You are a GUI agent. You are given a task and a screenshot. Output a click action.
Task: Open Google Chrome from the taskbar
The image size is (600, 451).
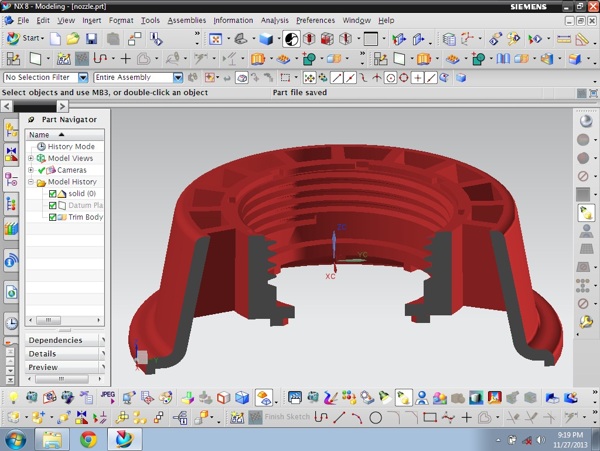[88, 440]
